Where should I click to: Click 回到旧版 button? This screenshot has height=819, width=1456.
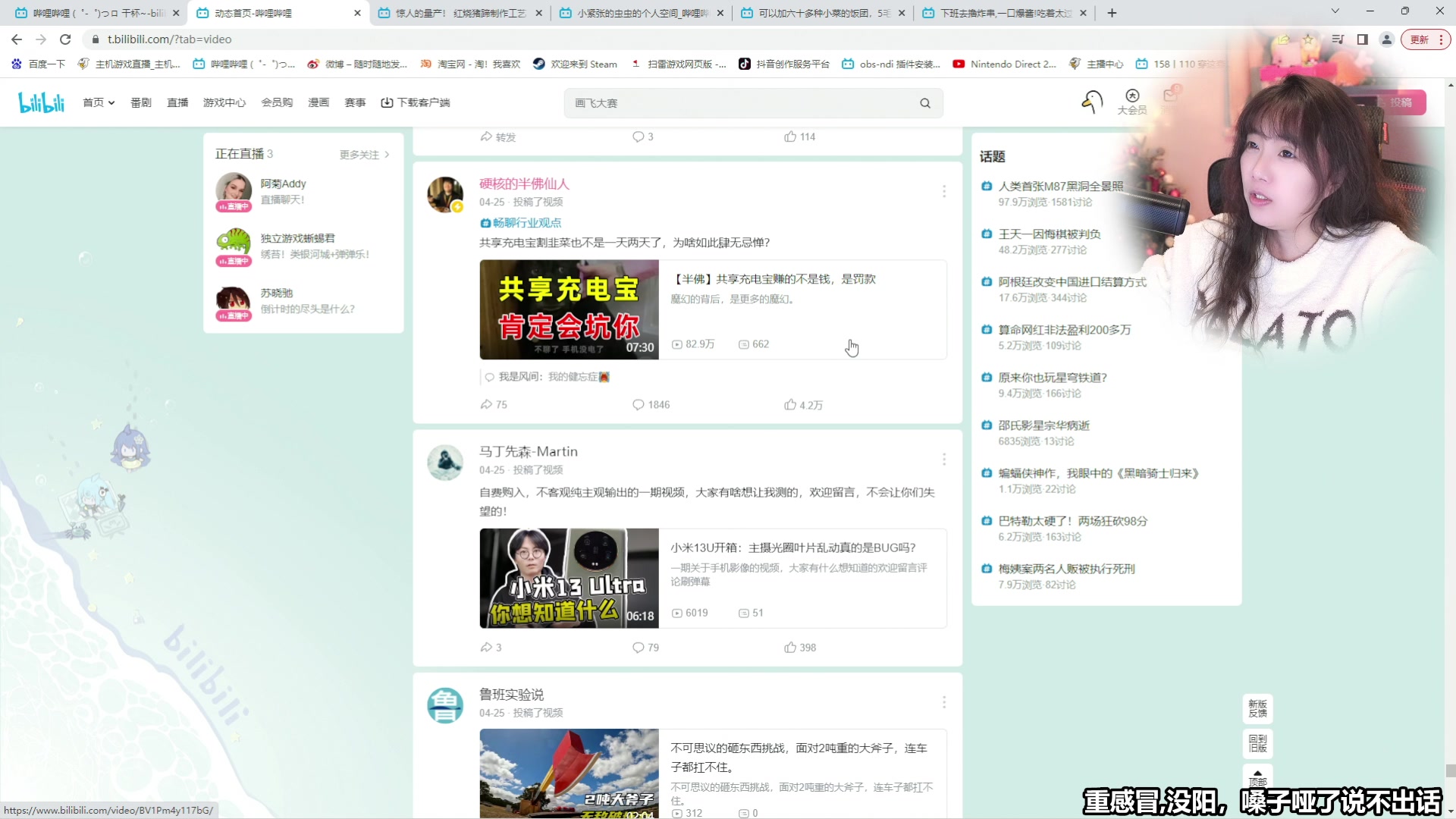tap(1257, 744)
